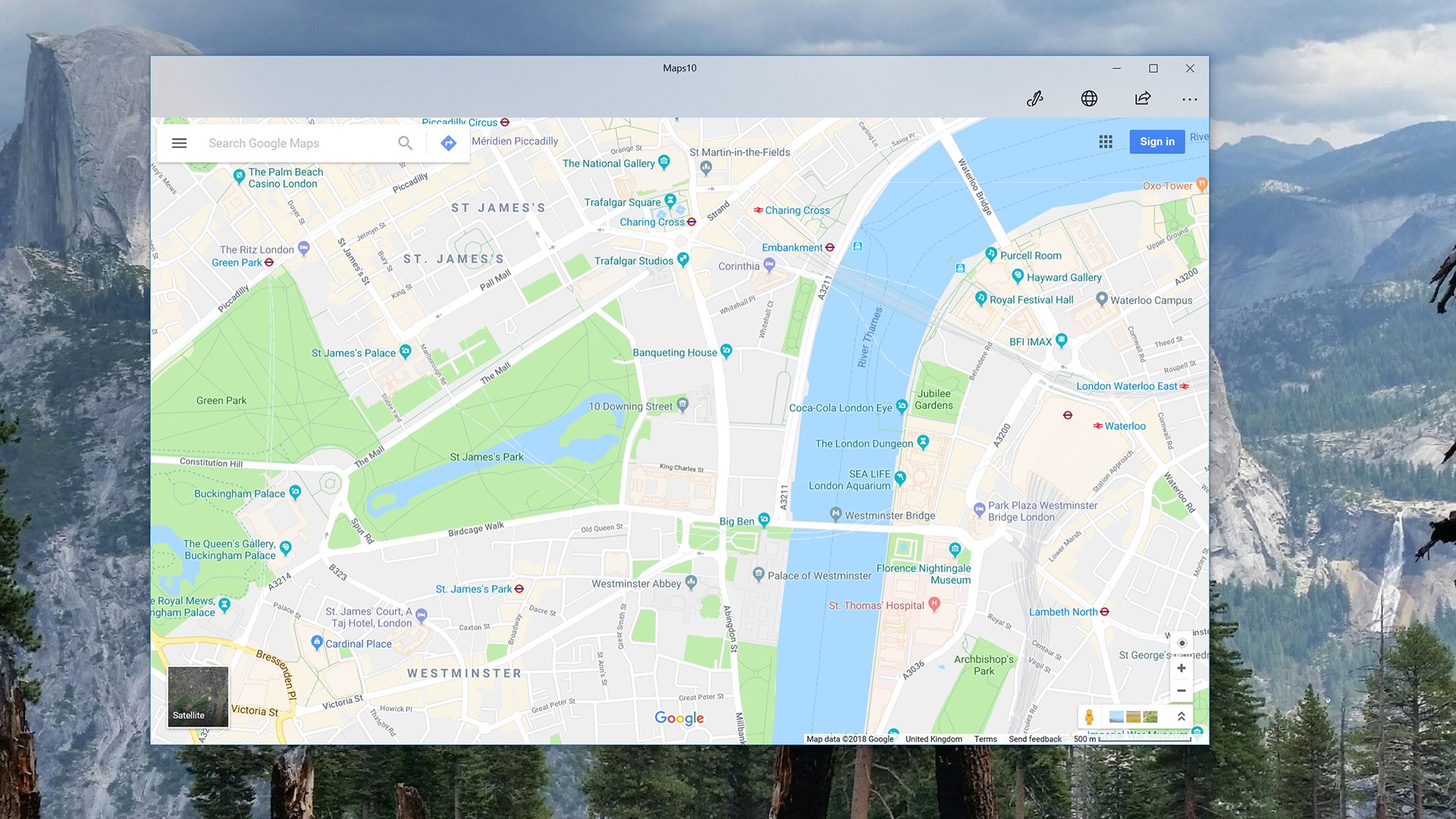The image size is (1456, 819).
Task: Open Send feedback at the bottom bar
Action: click(x=1034, y=739)
